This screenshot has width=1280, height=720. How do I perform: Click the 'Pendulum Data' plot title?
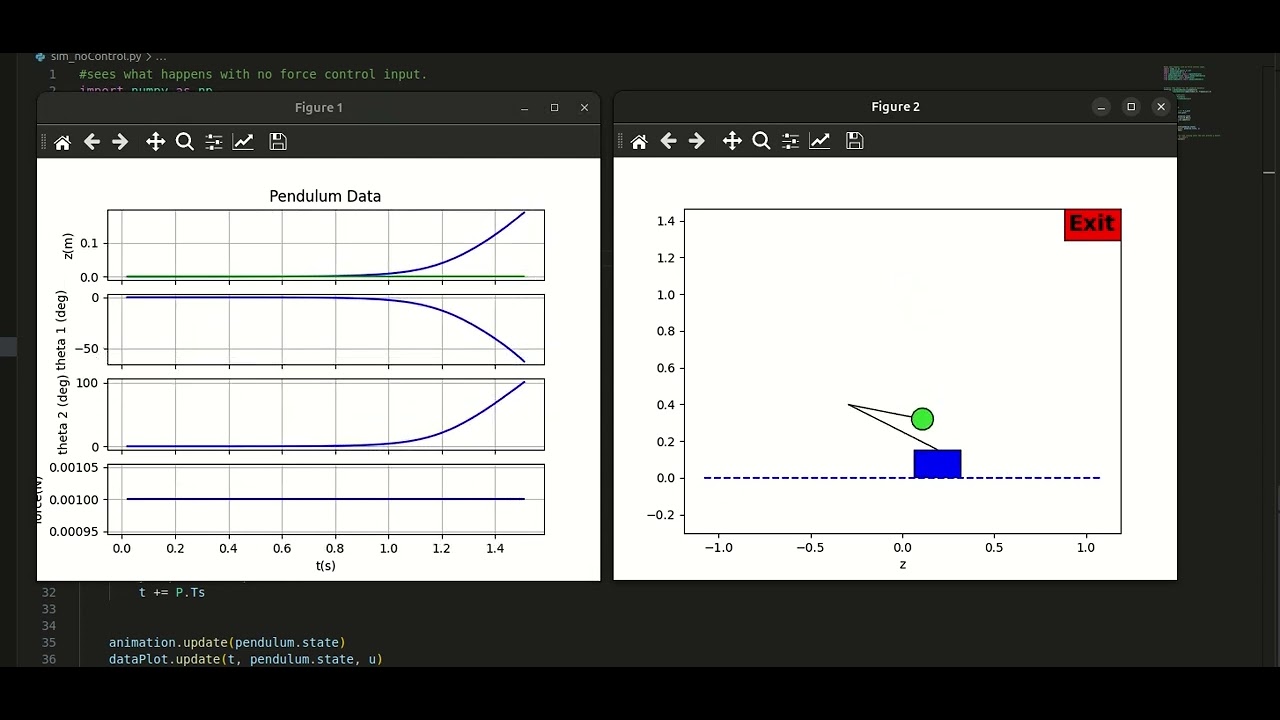tap(325, 196)
